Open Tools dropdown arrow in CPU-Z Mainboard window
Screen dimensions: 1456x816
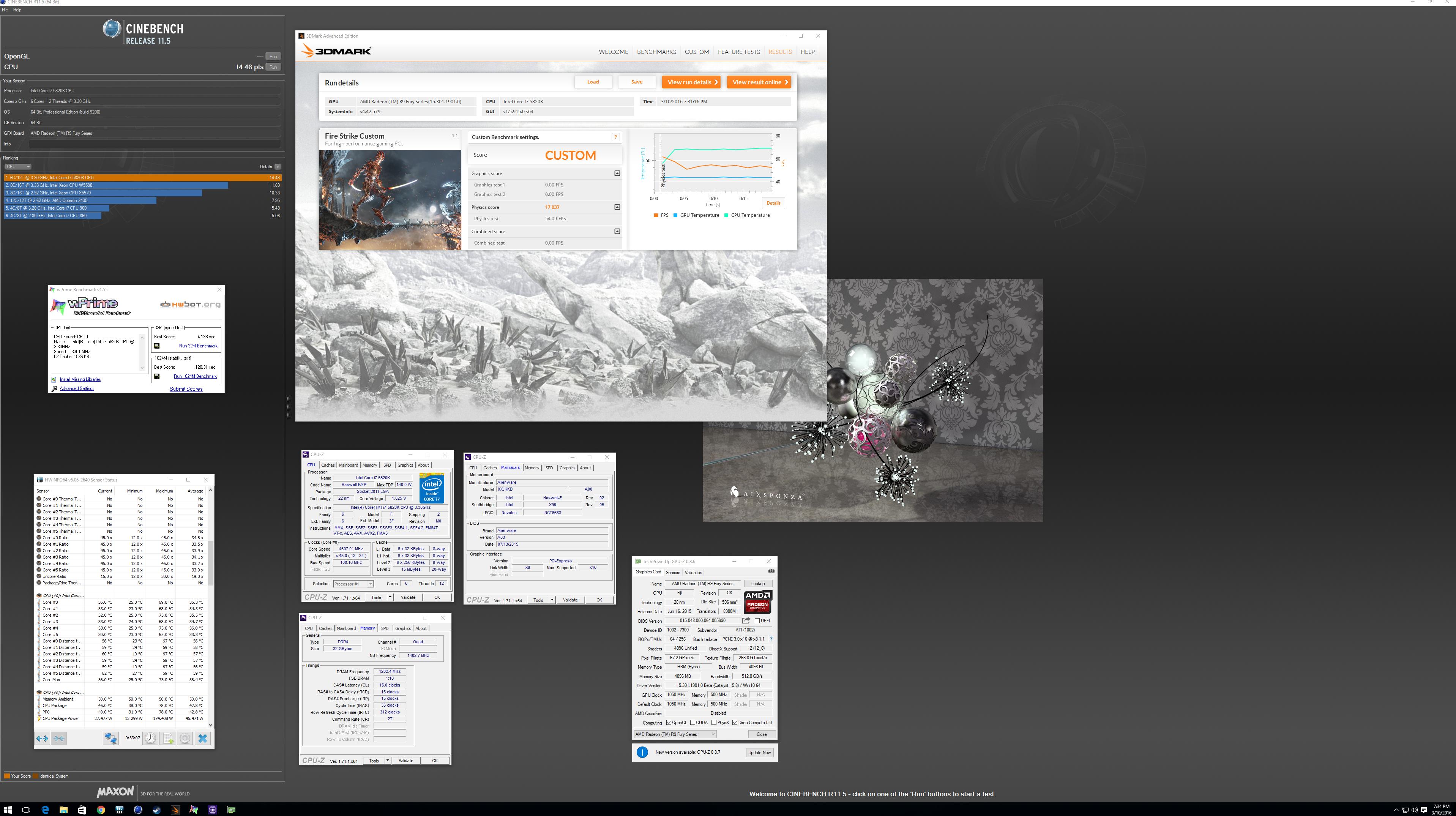click(x=552, y=600)
